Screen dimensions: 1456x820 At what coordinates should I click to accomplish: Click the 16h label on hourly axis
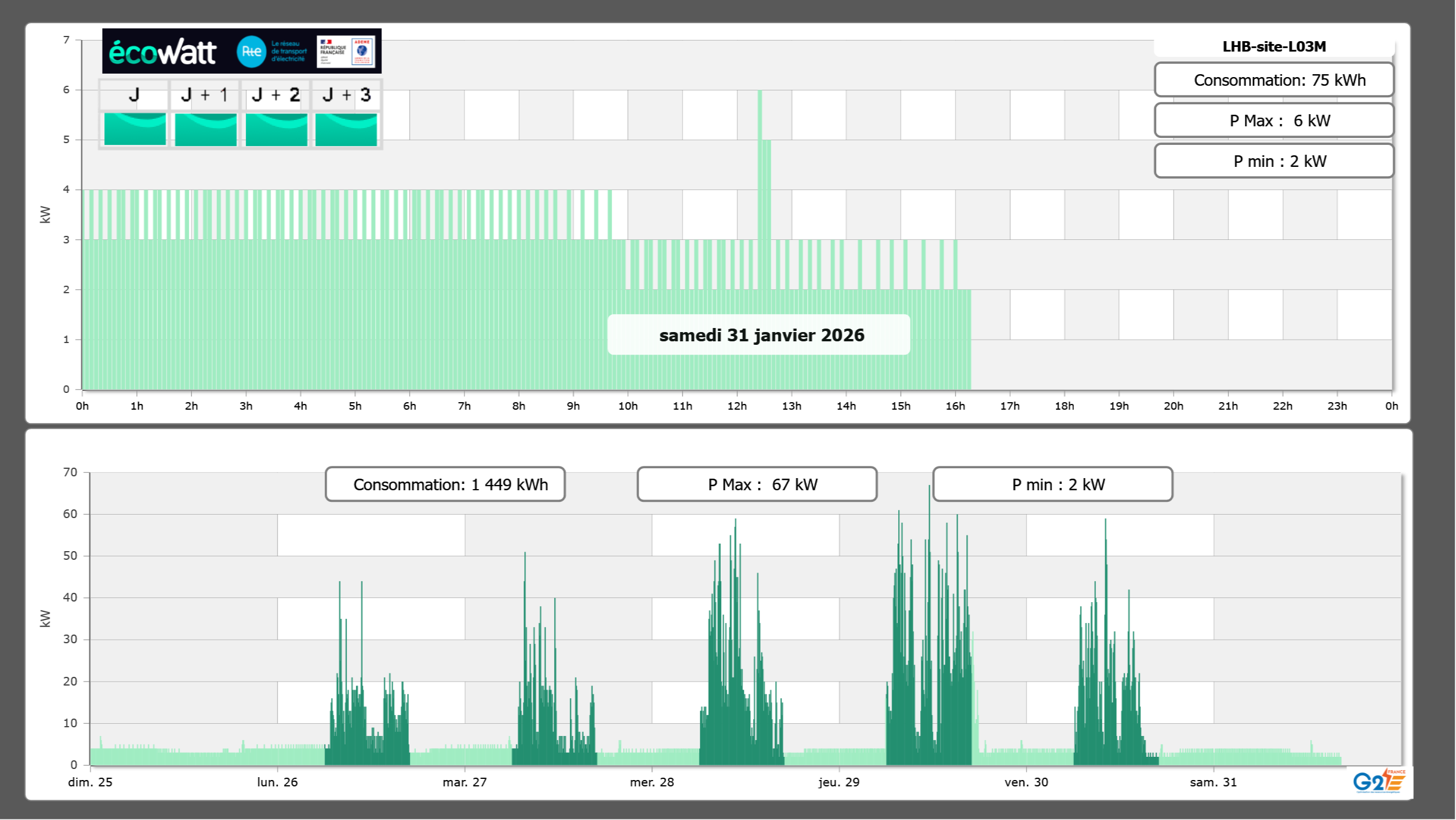[x=955, y=406]
